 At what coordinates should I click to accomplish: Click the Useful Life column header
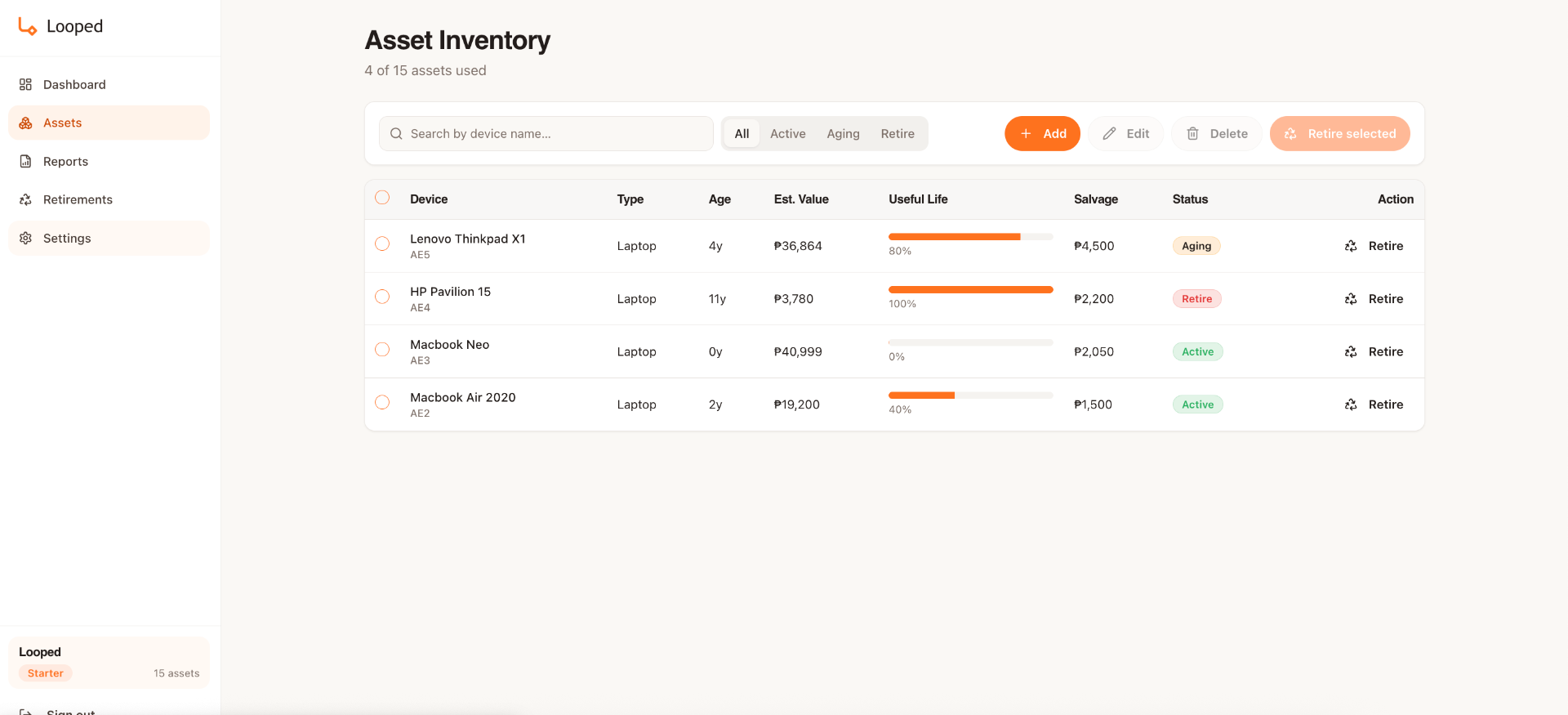[x=918, y=199]
